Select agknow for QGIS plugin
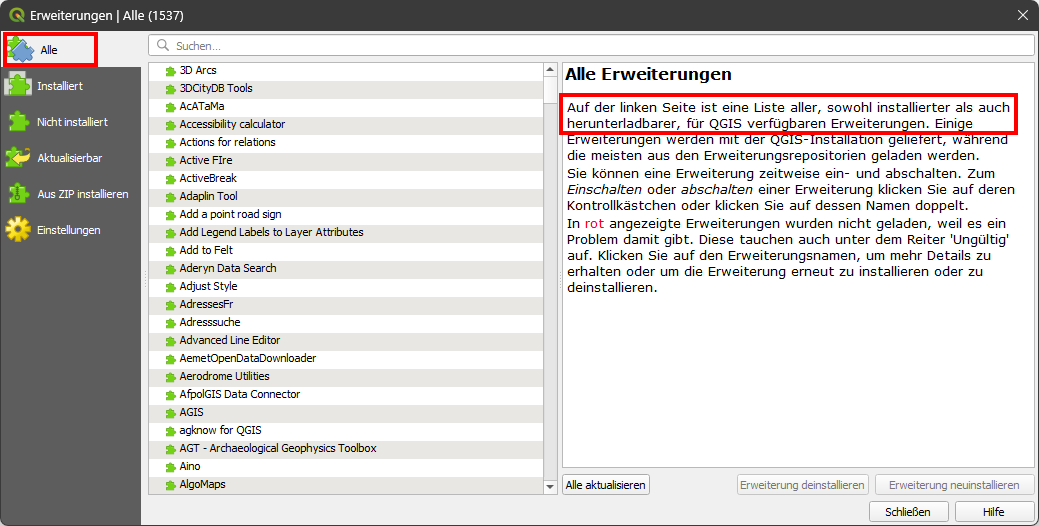This screenshot has width=1039, height=526. click(346, 430)
